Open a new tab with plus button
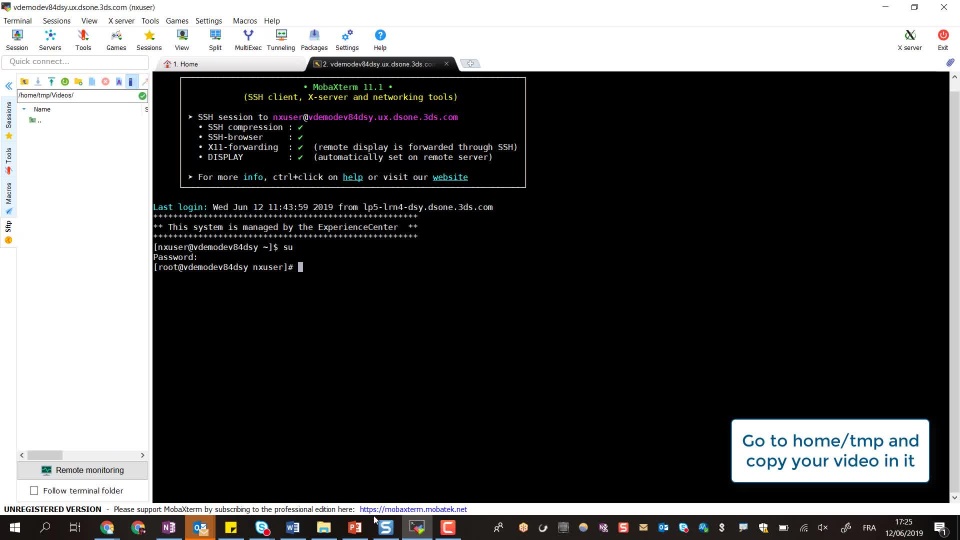 (470, 64)
